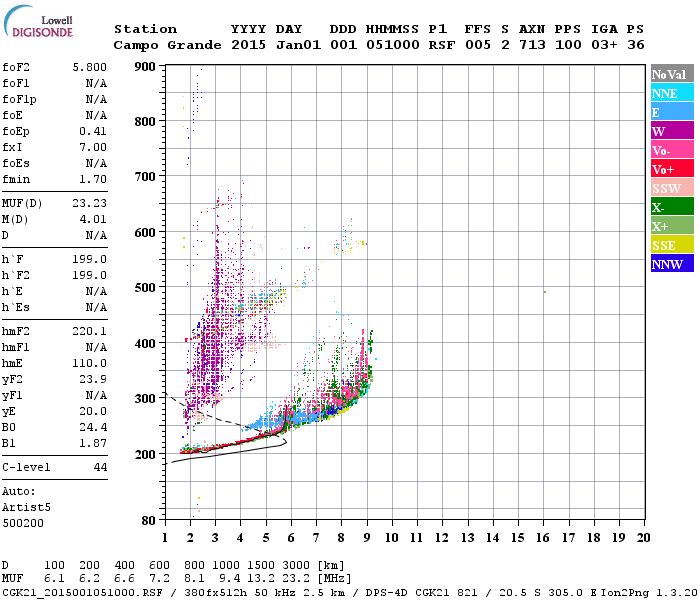The width and height of the screenshot is (700, 600).
Task: Select the X- legend swatch
Action: tap(672, 206)
